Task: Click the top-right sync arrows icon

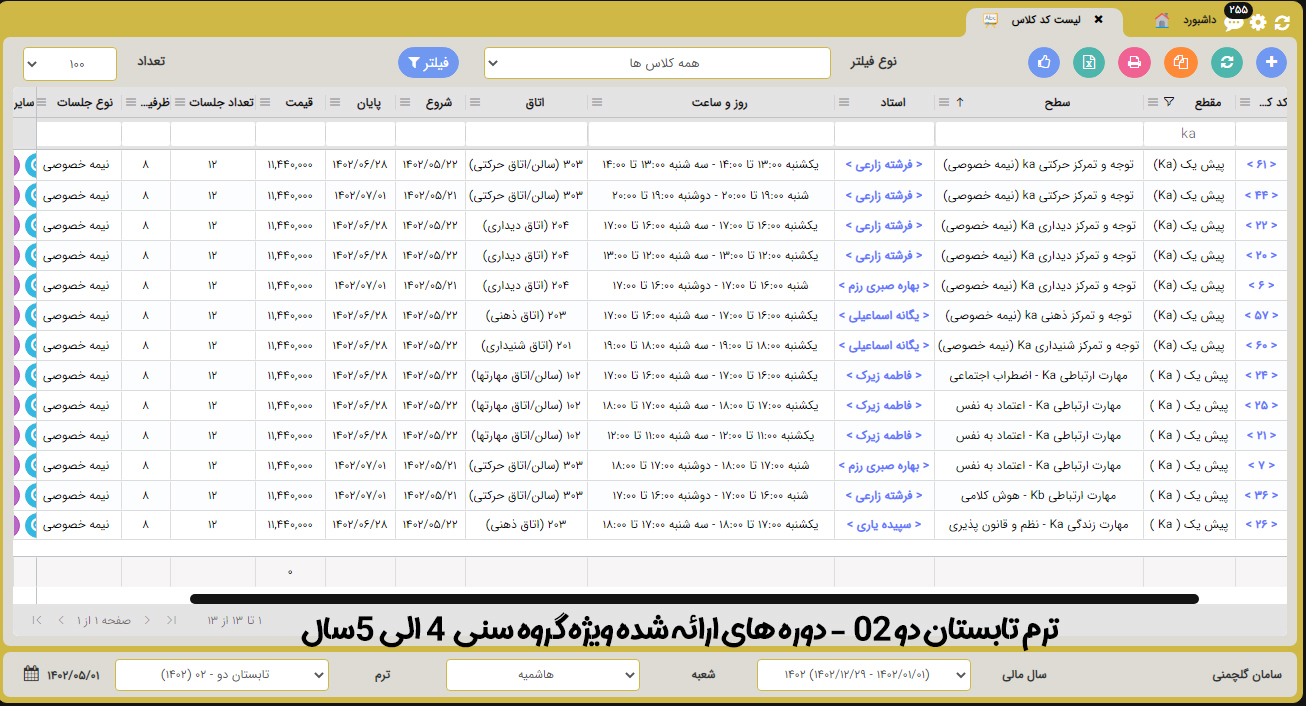Action: (1282, 22)
